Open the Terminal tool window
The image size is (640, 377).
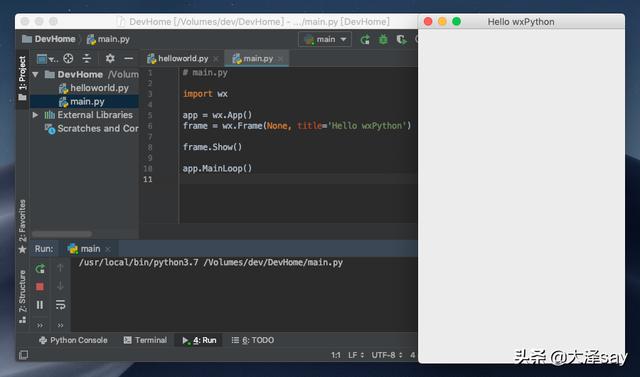point(145,340)
